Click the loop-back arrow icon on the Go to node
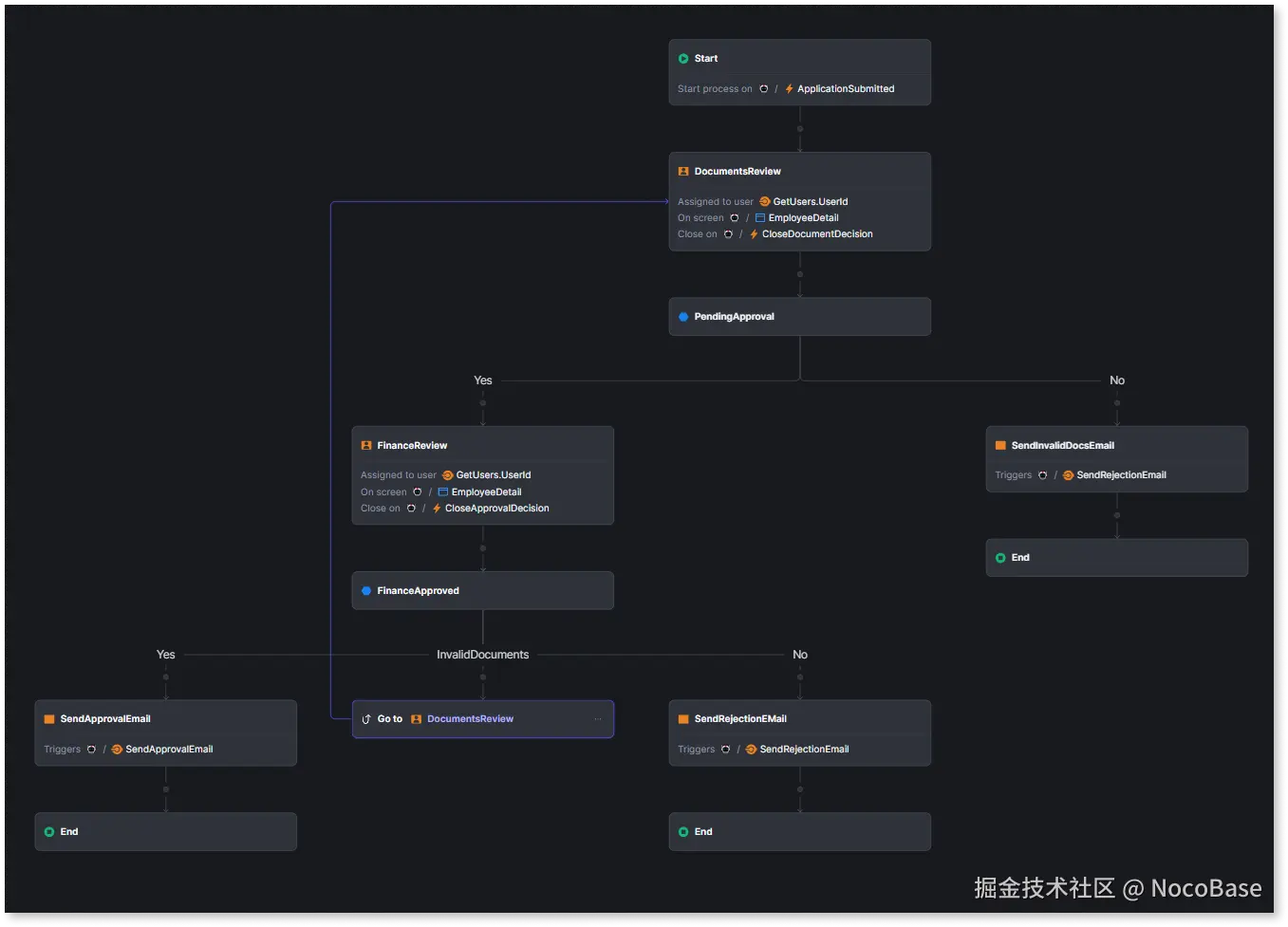Screen dimensions: 1288x927 click(365, 718)
